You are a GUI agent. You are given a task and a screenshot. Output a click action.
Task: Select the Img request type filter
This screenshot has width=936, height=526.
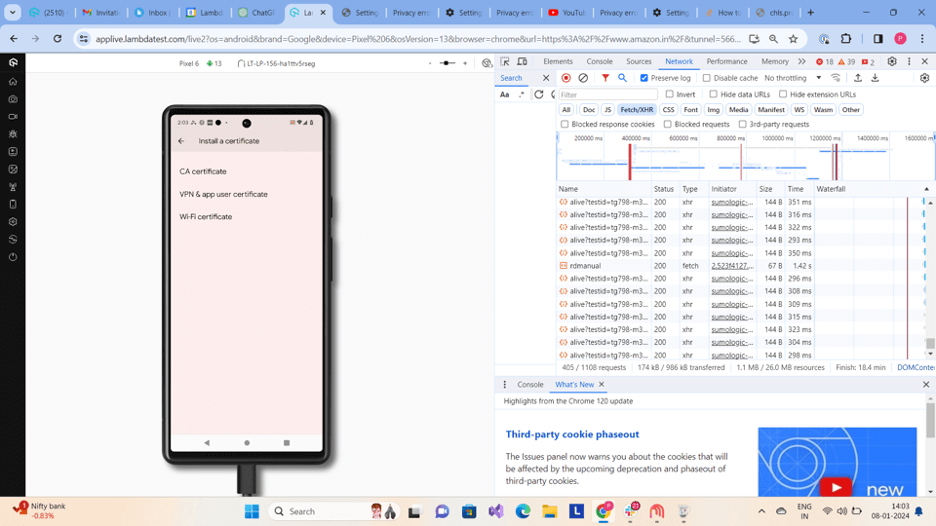pos(713,110)
